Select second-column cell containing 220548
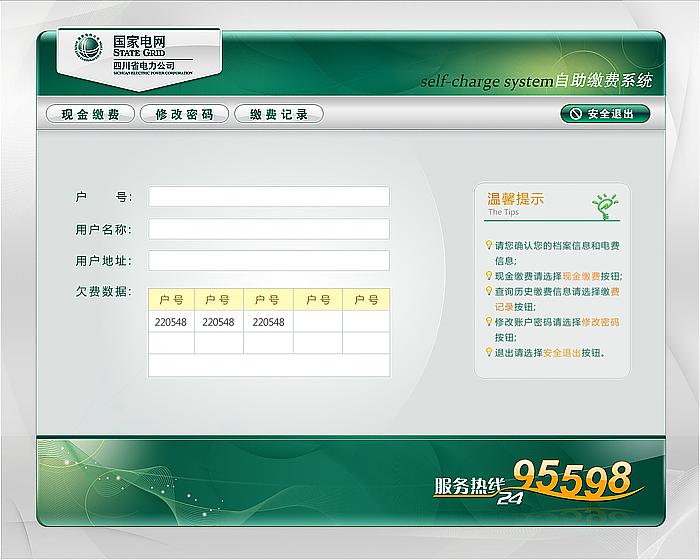The width and height of the screenshot is (700, 560). point(219,322)
